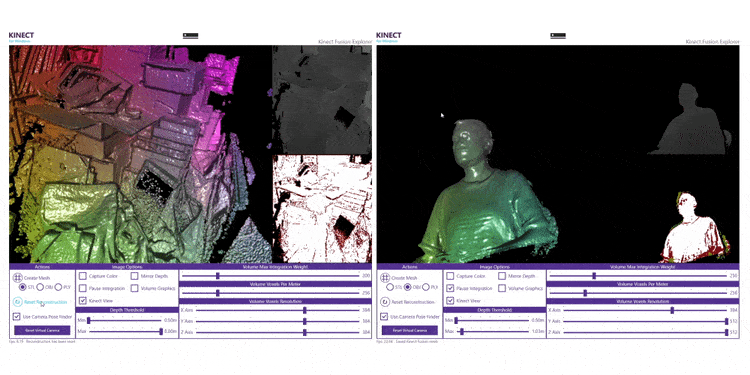The height and width of the screenshot is (375, 750).
Task: Click Create Mesh label in left window
Action: (37, 277)
